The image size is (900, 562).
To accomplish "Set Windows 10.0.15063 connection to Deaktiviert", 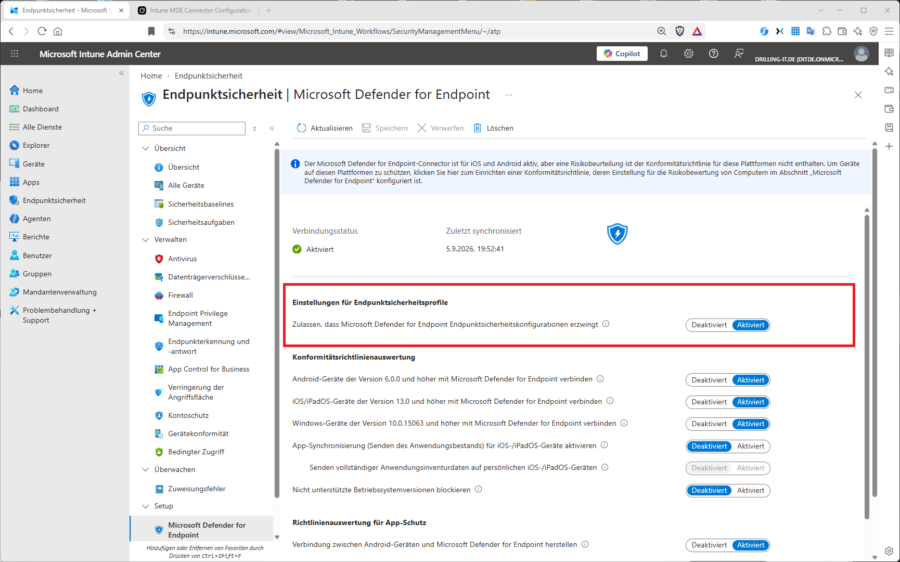I will pos(709,424).
